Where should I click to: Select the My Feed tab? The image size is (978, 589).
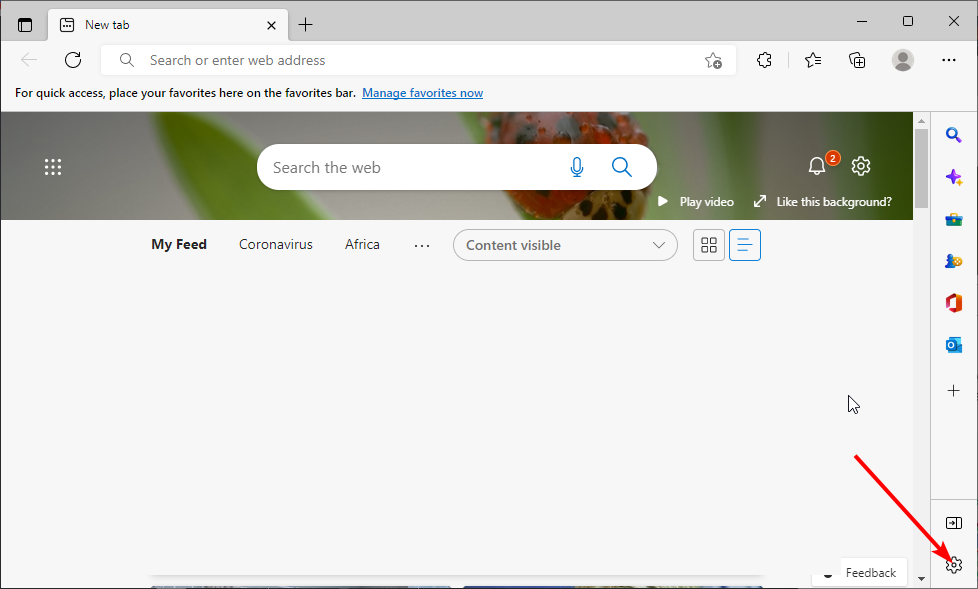pos(179,245)
